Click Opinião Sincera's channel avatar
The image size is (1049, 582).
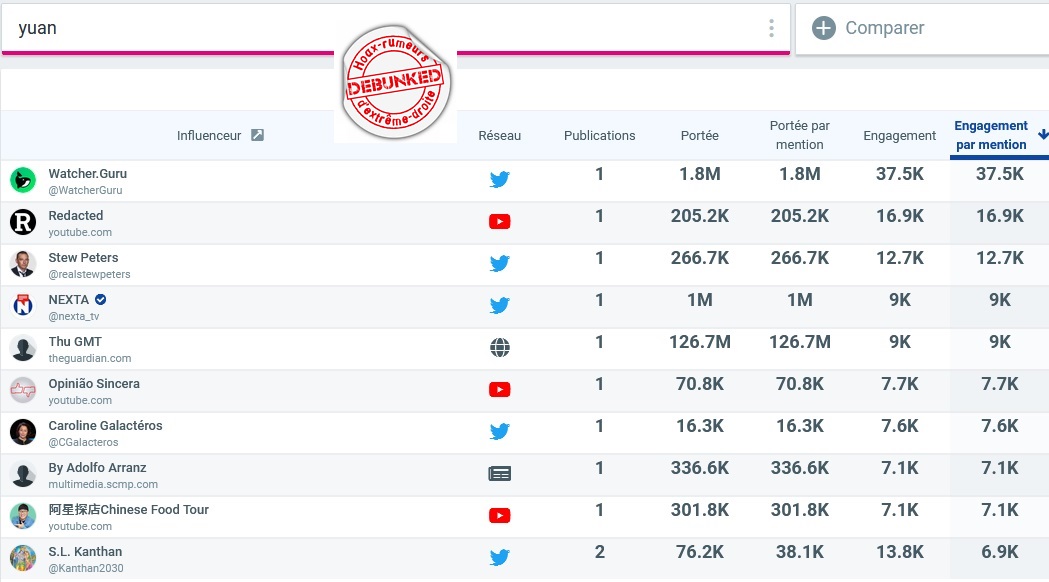coord(23,390)
